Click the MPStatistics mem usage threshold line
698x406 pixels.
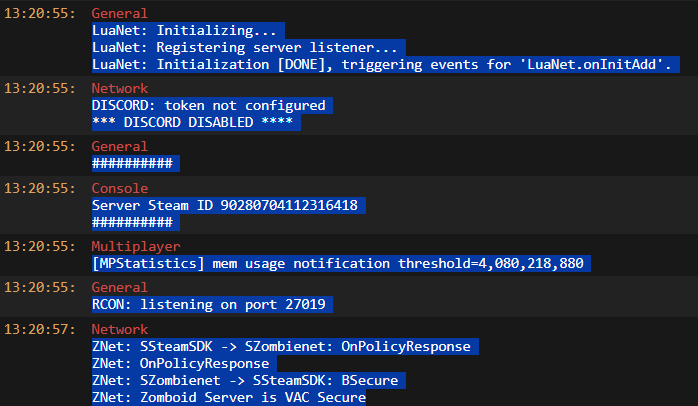coord(341,263)
